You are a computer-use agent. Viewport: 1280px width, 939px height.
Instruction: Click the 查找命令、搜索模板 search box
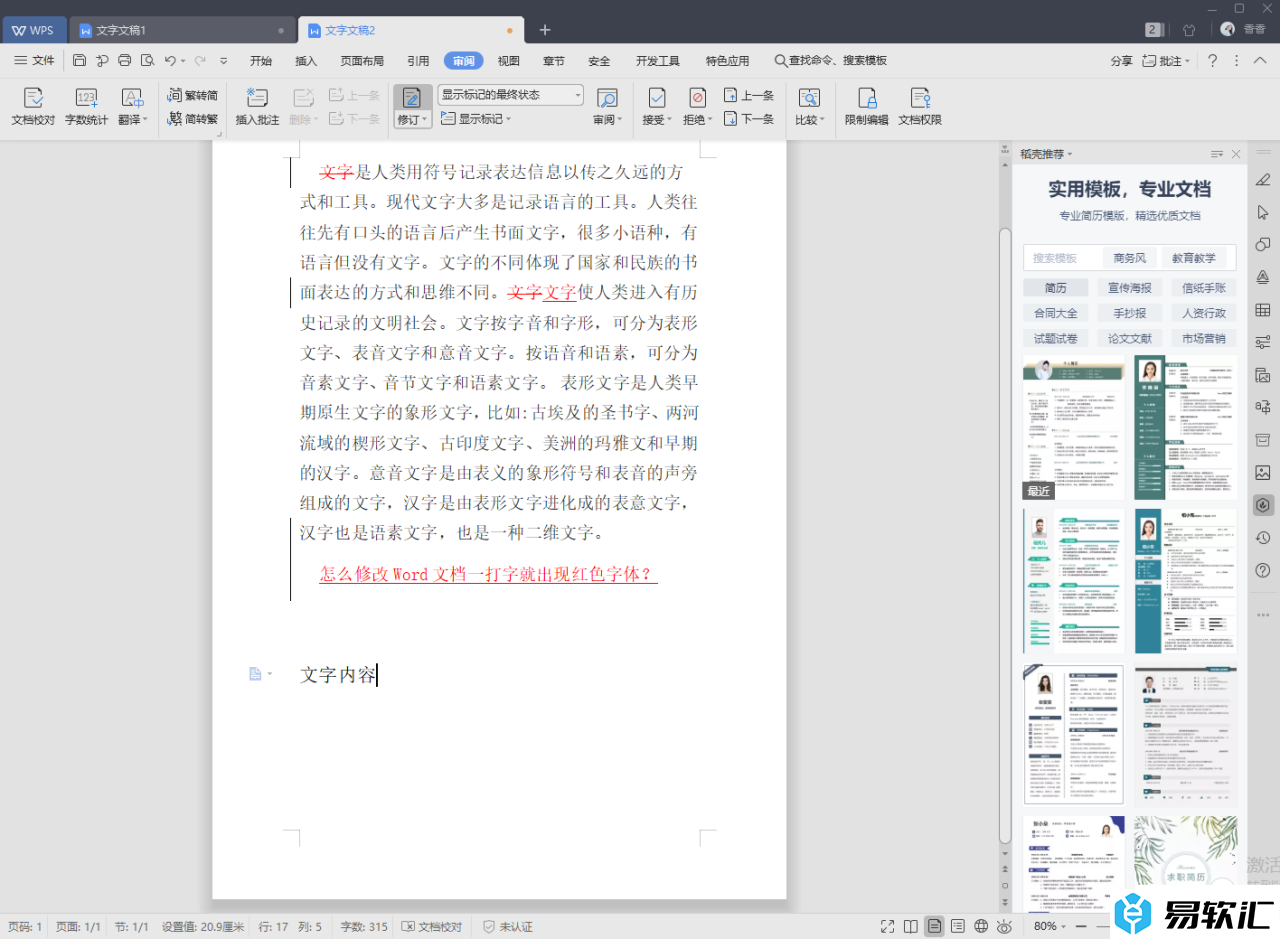click(x=831, y=61)
